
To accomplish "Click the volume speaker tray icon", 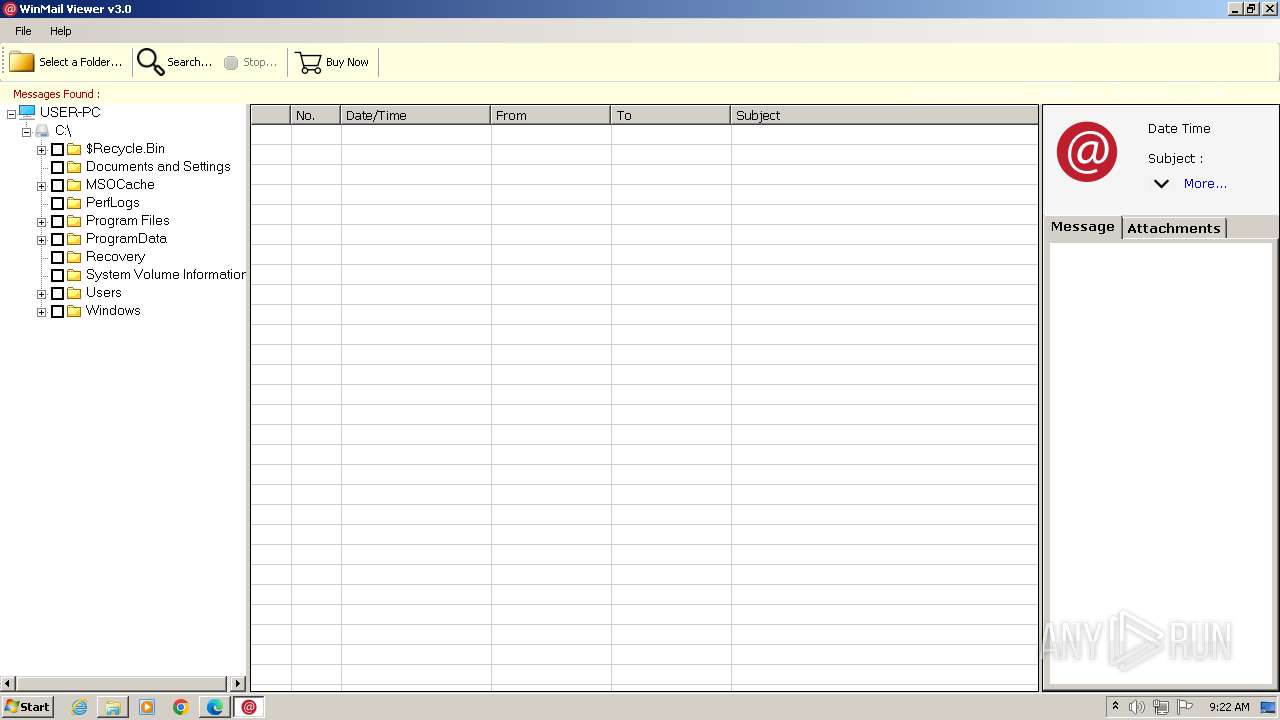I will 1137,707.
